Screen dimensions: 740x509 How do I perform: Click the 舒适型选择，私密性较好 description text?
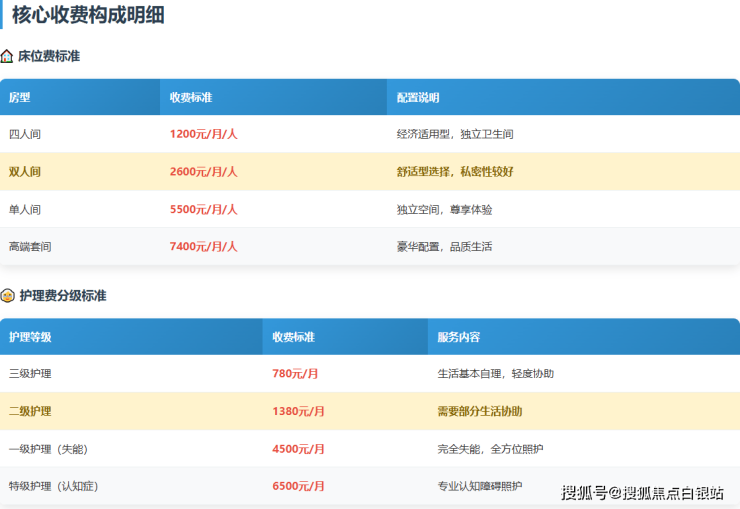[x=455, y=172]
